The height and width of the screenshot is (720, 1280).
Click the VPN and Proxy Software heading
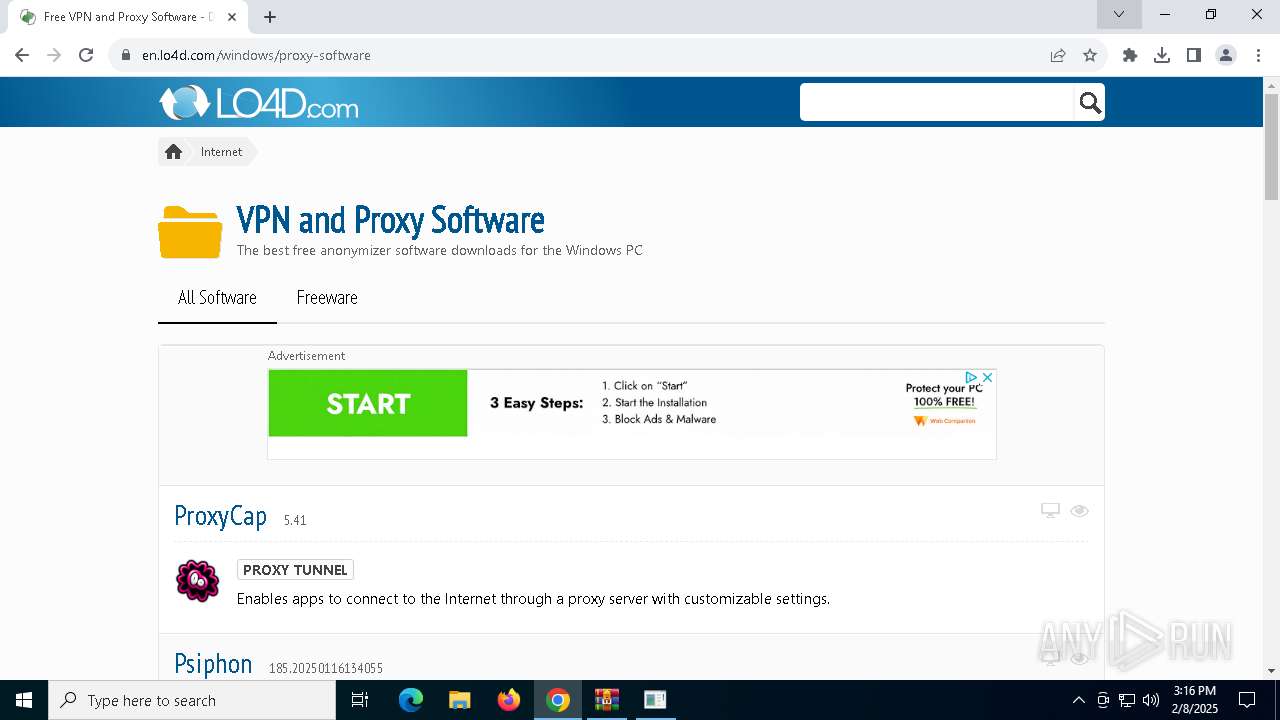click(x=390, y=220)
